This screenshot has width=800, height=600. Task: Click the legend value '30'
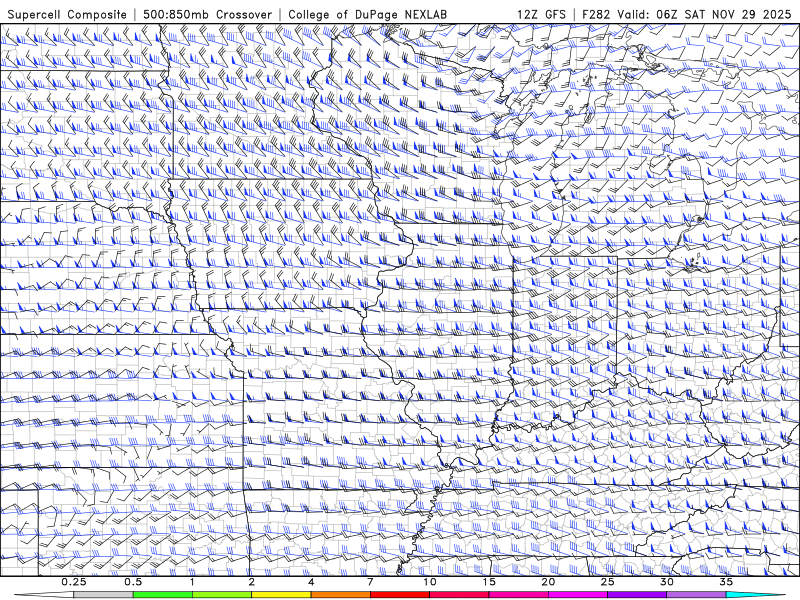point(667,582)
